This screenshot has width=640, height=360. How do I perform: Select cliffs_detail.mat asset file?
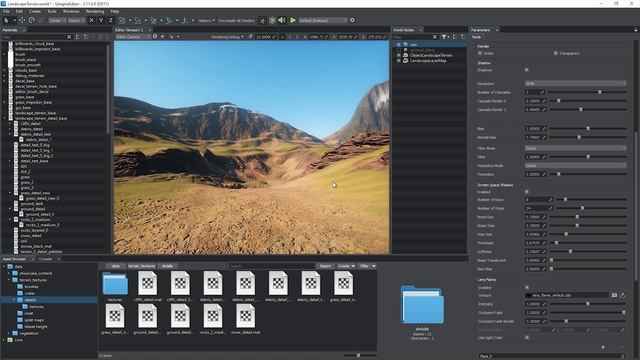147,287
